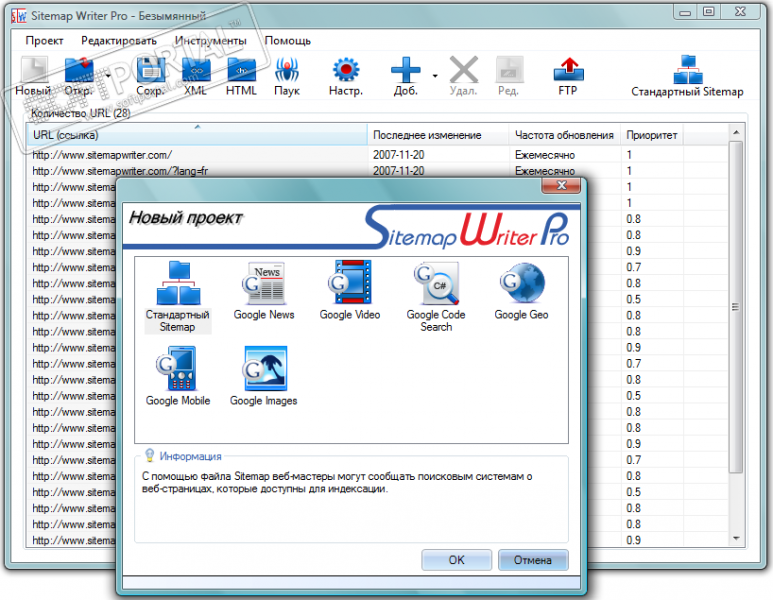Select the row http://www.sitemapwriter.com/?lang=fr

(x=377, y=171)
